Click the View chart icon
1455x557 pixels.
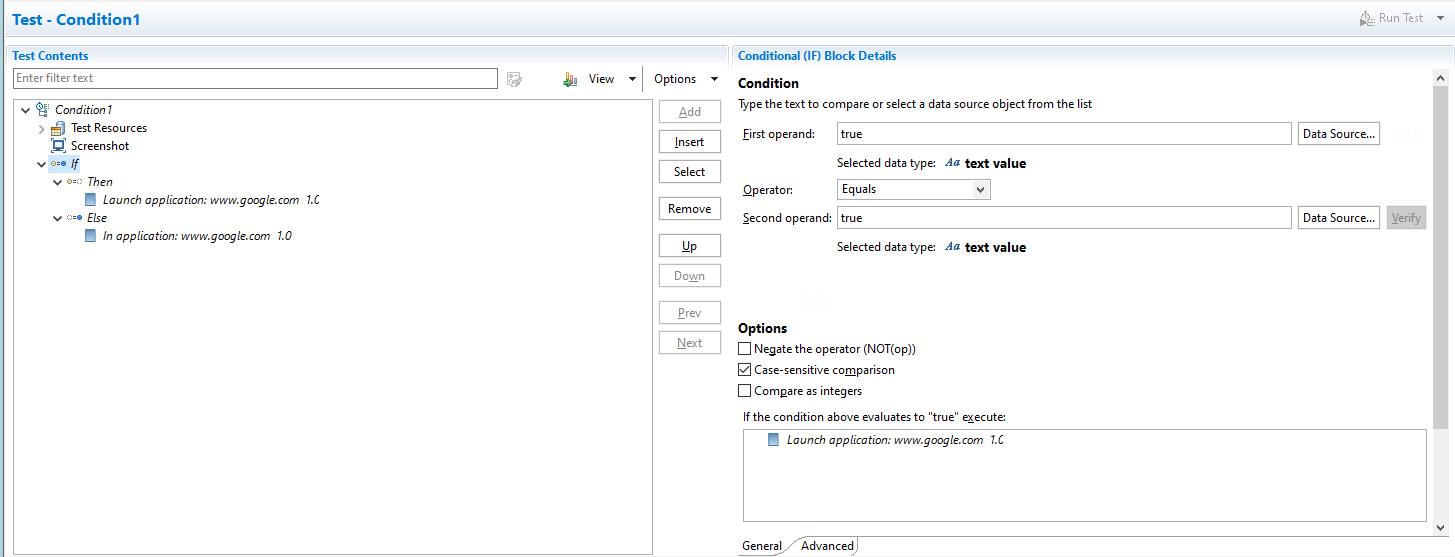pos(570,79)
